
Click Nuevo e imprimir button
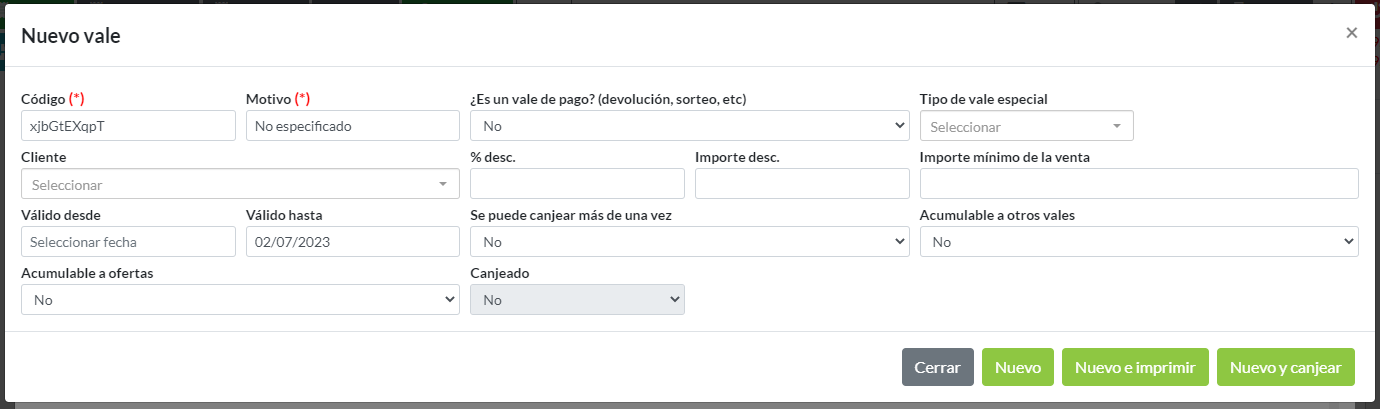click(x=1135, y=367)
